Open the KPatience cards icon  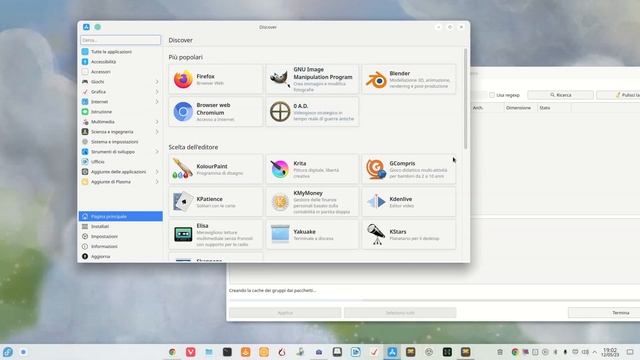click(183, 202)
